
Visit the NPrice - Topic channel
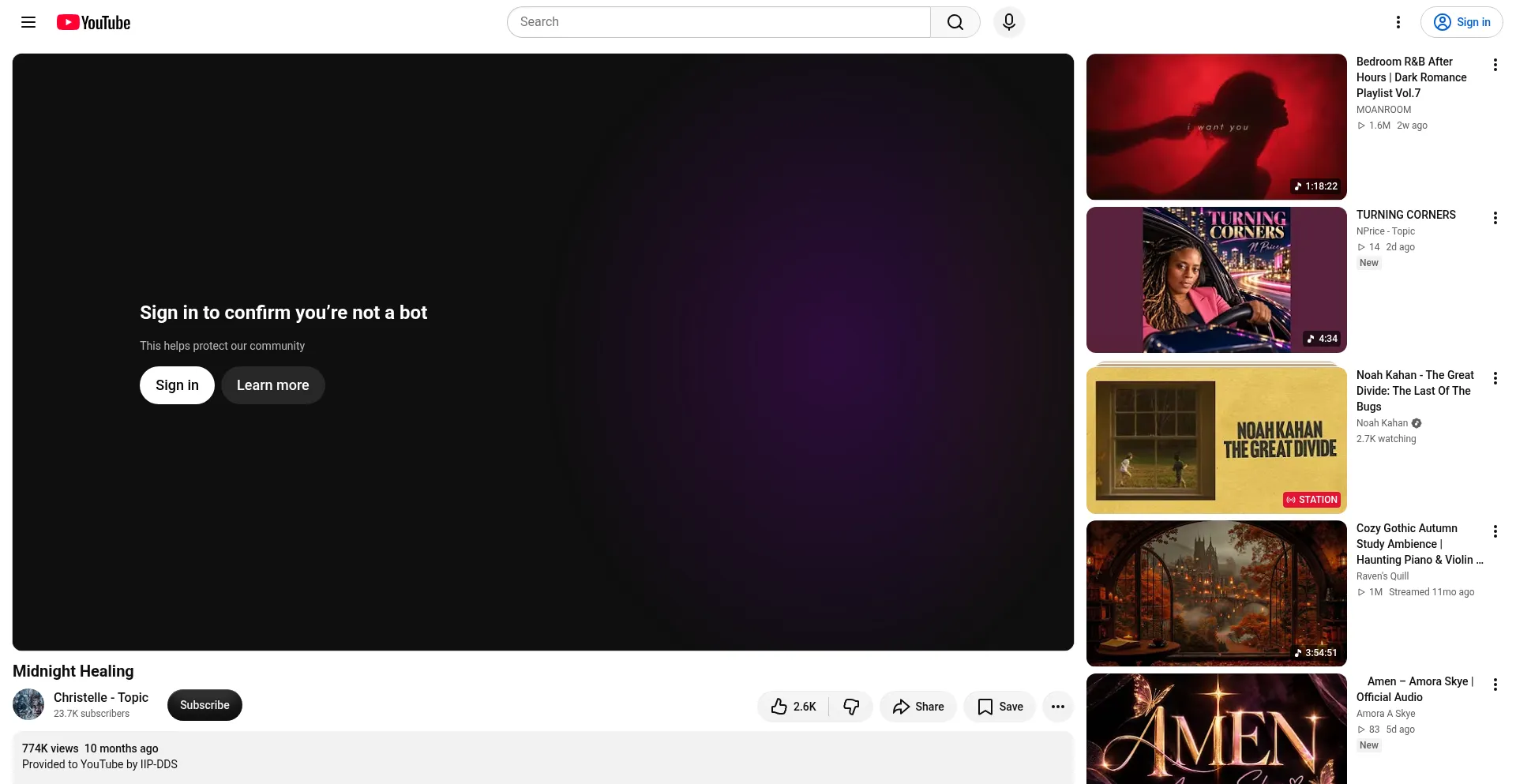1386,231
